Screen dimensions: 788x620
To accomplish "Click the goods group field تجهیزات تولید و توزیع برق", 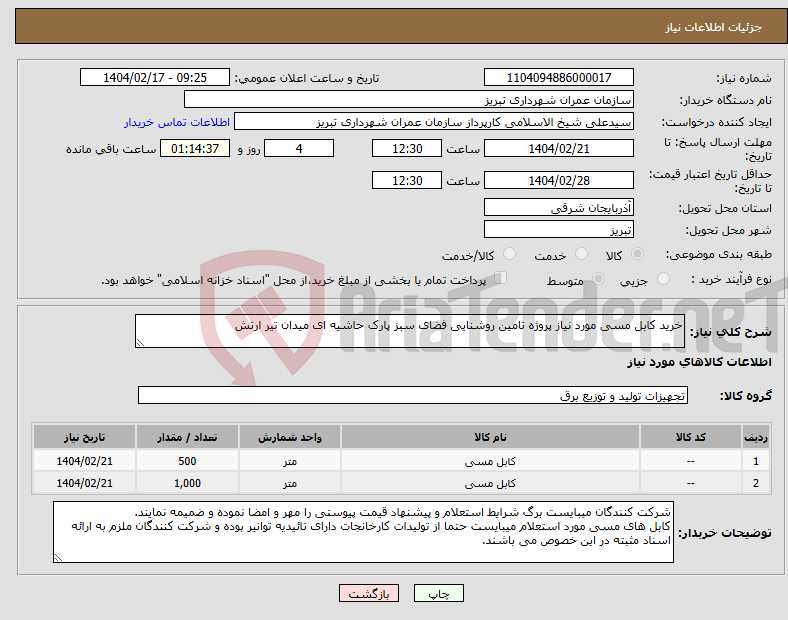I will point(413,395).
